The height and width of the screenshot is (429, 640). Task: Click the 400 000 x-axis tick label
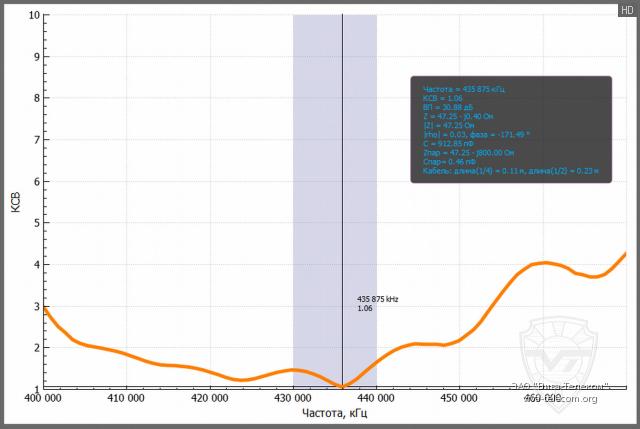click(x=45, y=399)
